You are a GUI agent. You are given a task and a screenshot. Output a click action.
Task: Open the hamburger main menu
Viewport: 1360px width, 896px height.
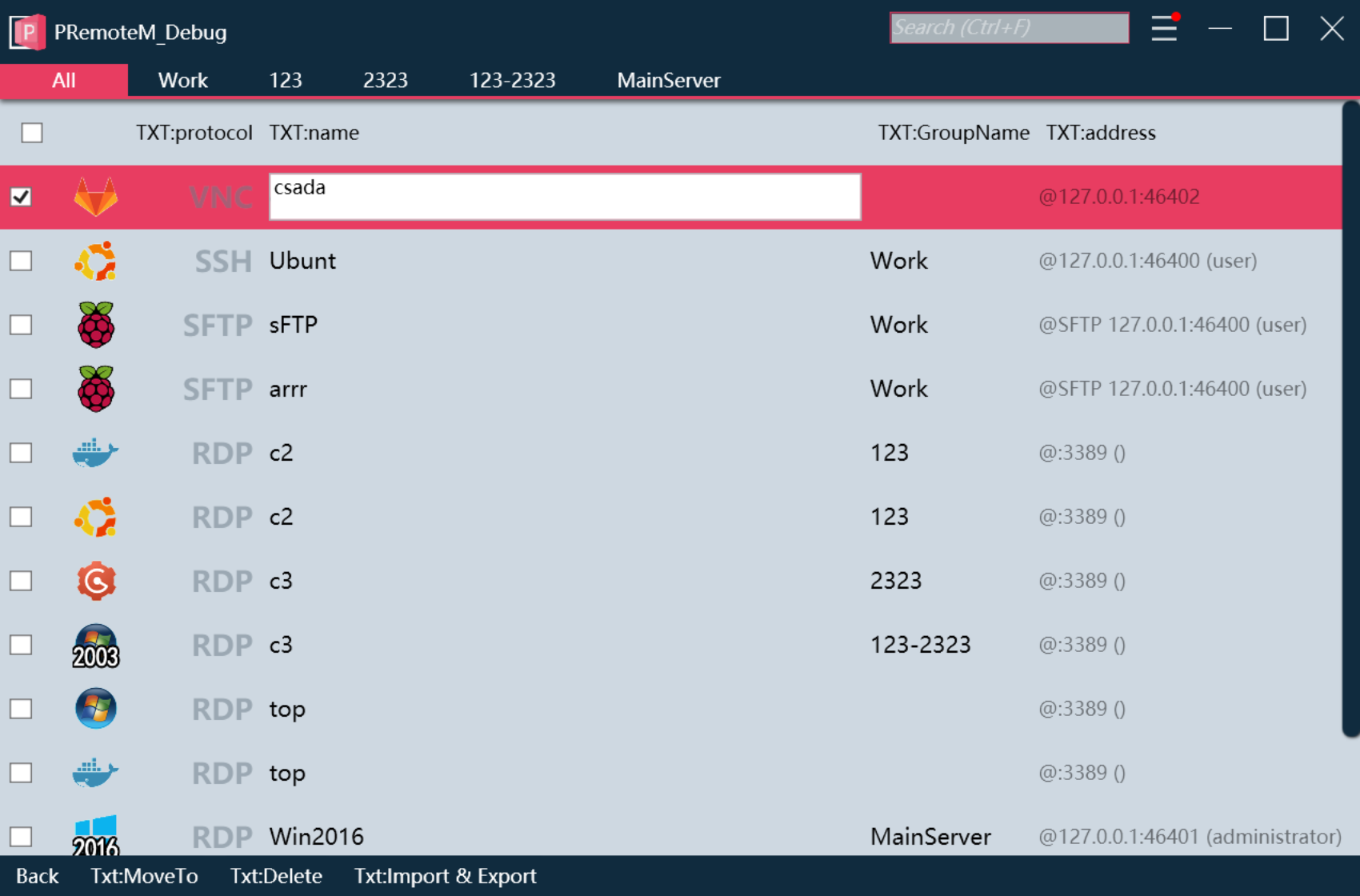[1164, 29]
